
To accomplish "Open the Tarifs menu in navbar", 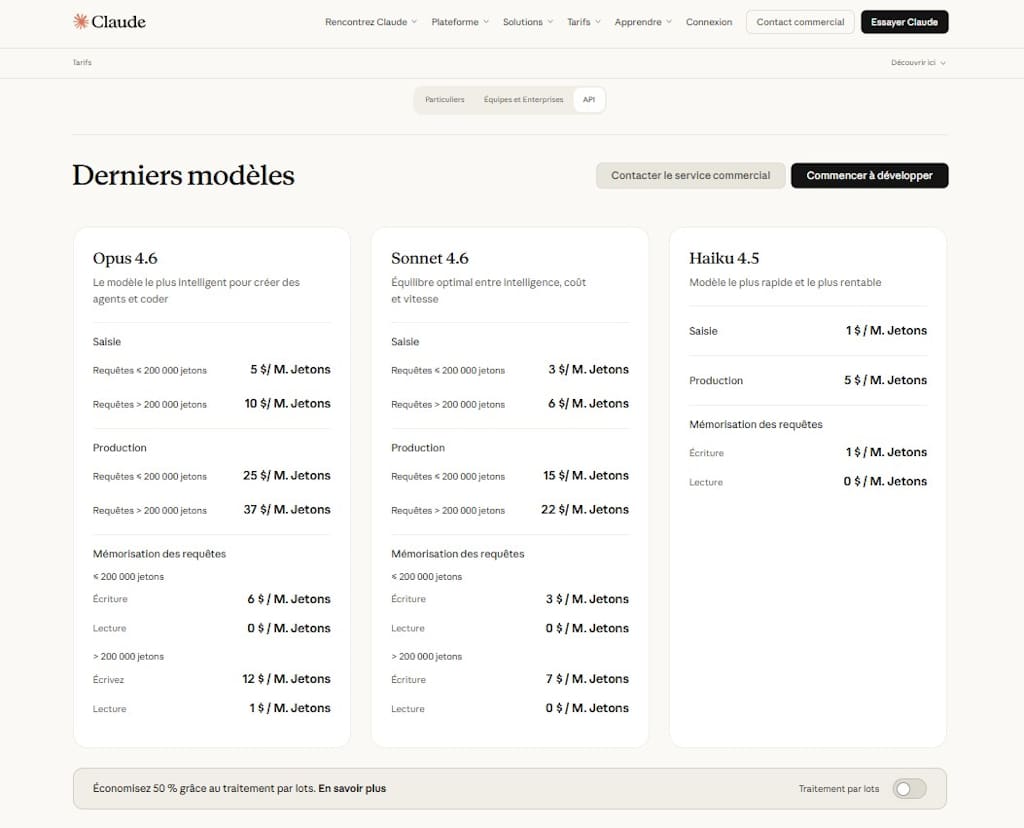I will tap(584, 22).
